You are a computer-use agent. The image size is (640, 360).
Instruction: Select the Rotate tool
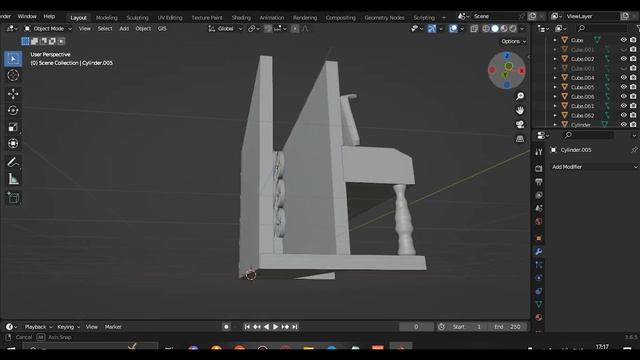(13, 111)
